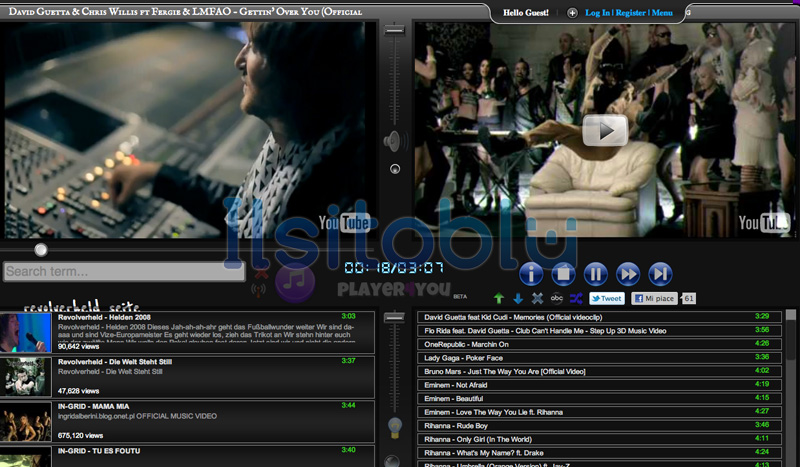Mute sound using the speaker icon

point(395,141)
